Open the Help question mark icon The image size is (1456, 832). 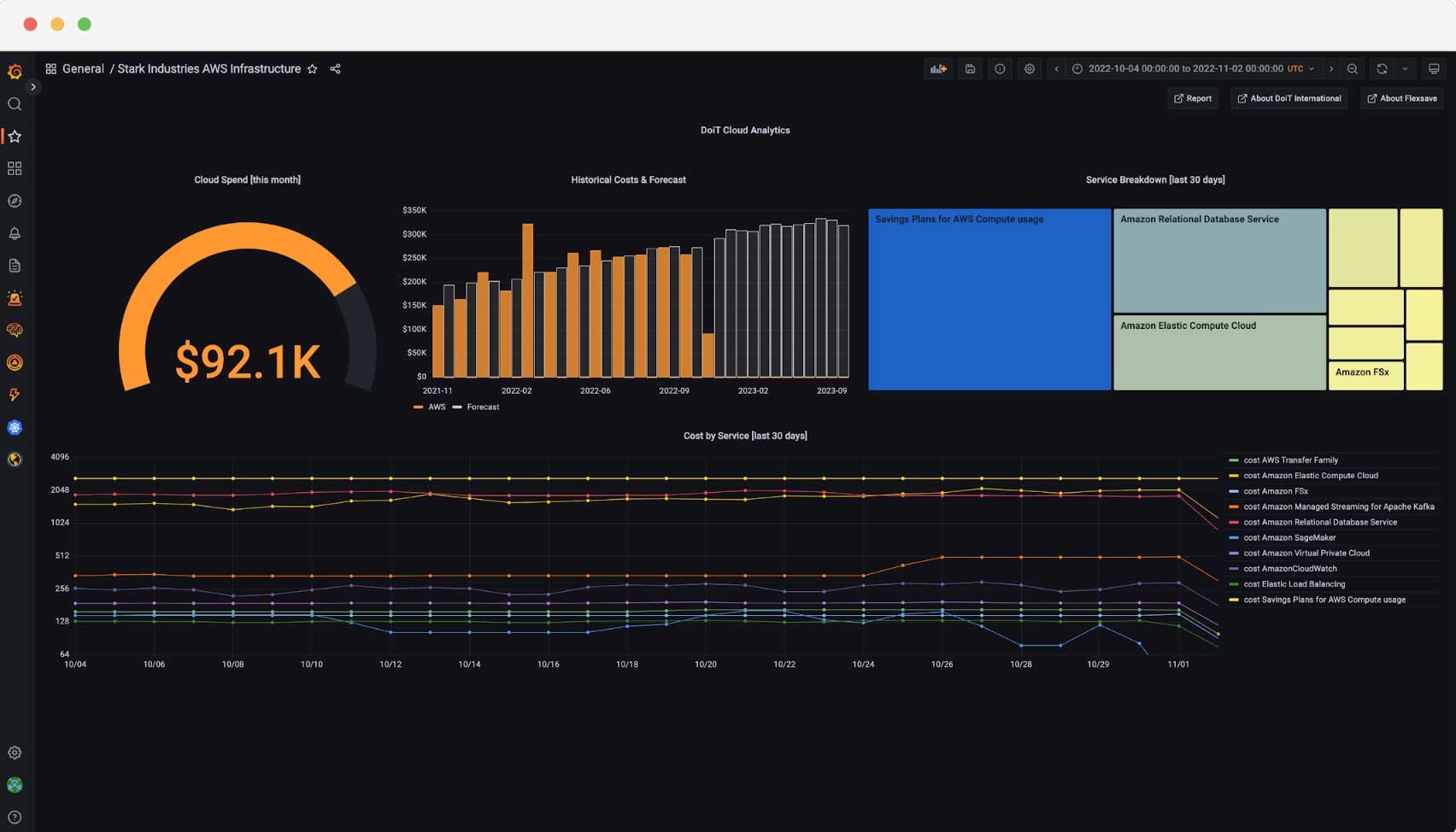pyautogui.click(x=15, y=817)
